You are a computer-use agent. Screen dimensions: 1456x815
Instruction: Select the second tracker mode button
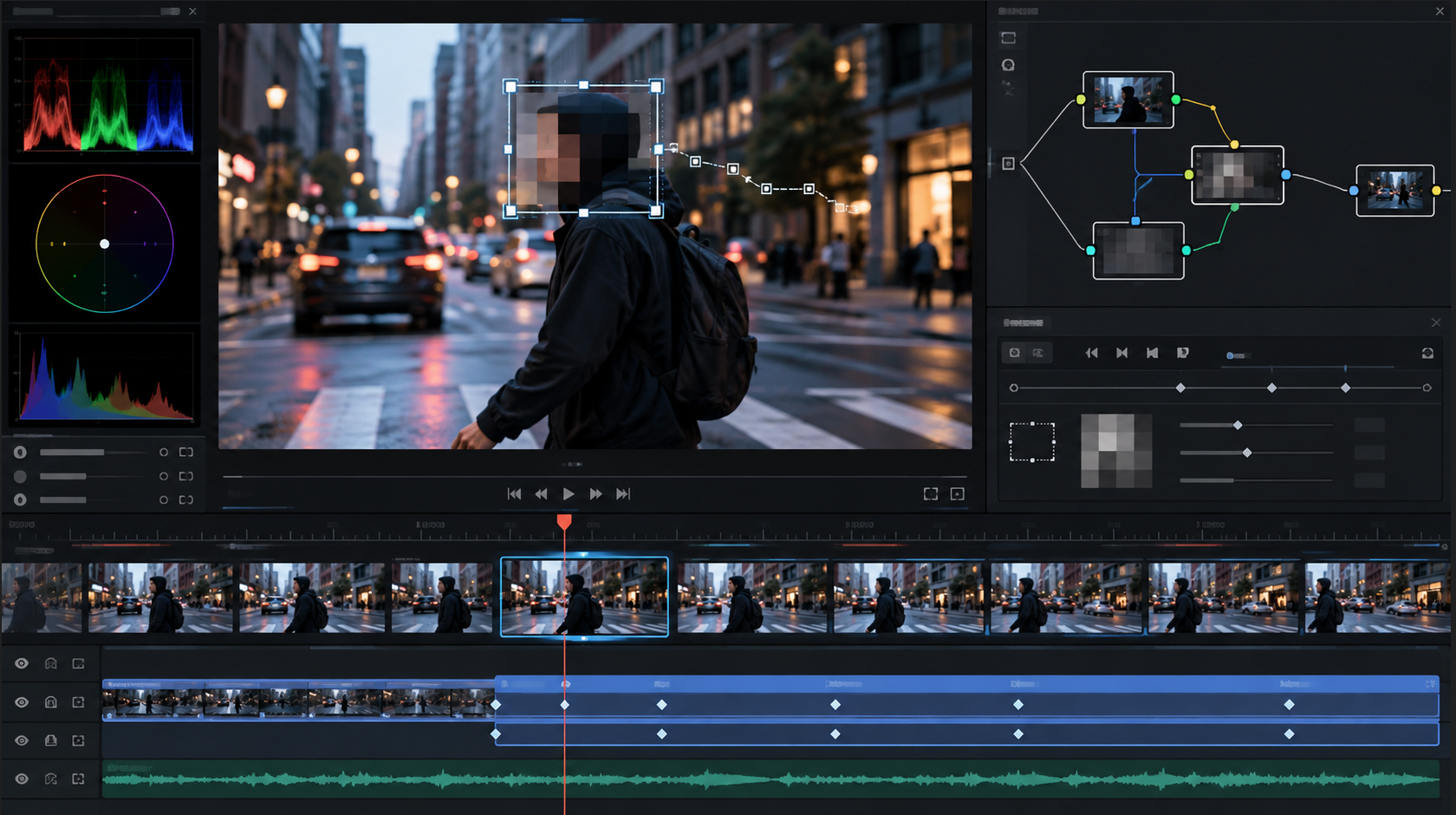(1038, 353)
